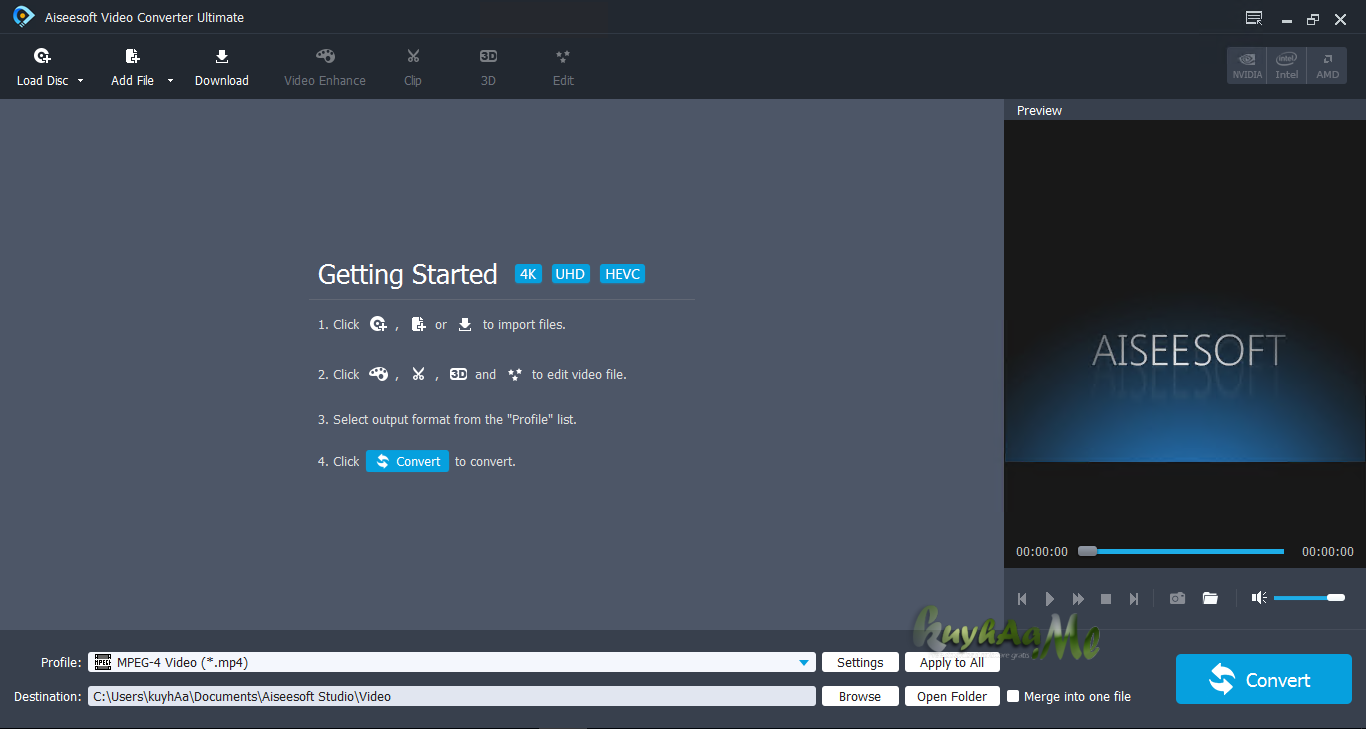The height and width of the screenshot is (729, 1366).
Task: Open the Download tool
Action: (x=222, y=67)
